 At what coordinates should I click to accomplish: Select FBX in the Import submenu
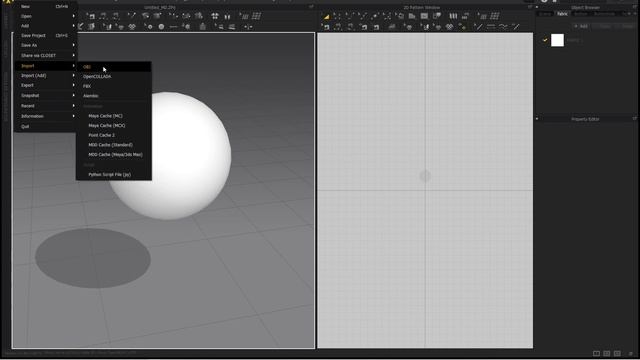pyautogui.click(x=113, y=86)
